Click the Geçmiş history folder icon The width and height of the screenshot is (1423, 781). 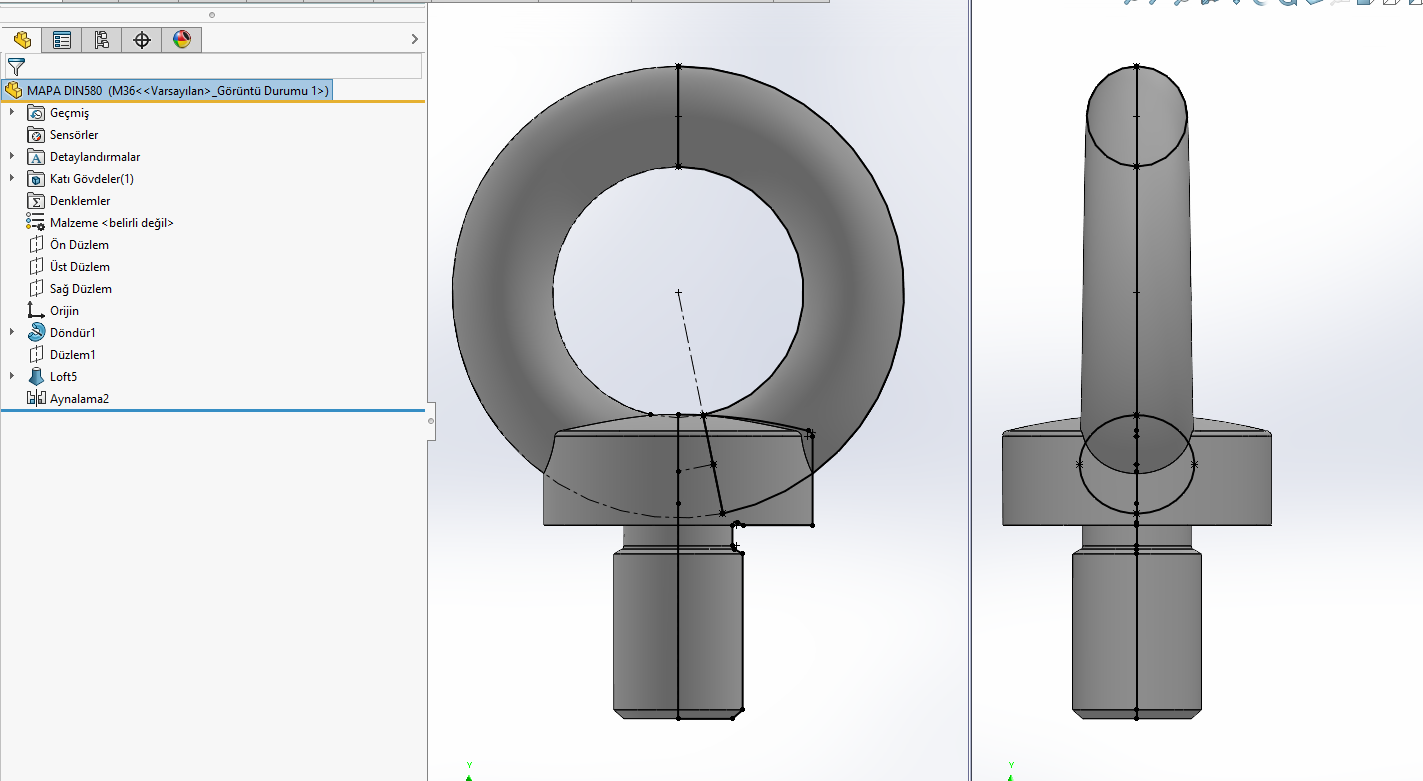tap(36, 113)
